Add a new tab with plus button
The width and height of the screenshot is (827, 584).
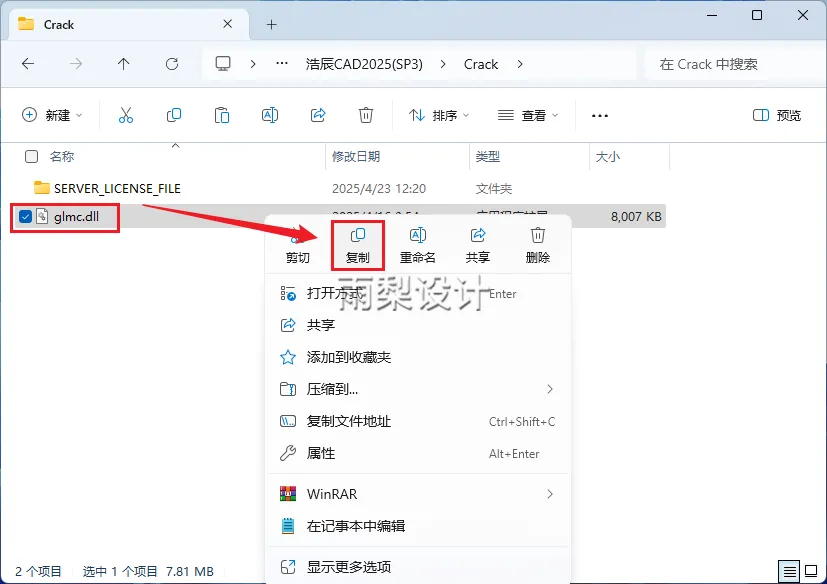[x=271, y=24]
